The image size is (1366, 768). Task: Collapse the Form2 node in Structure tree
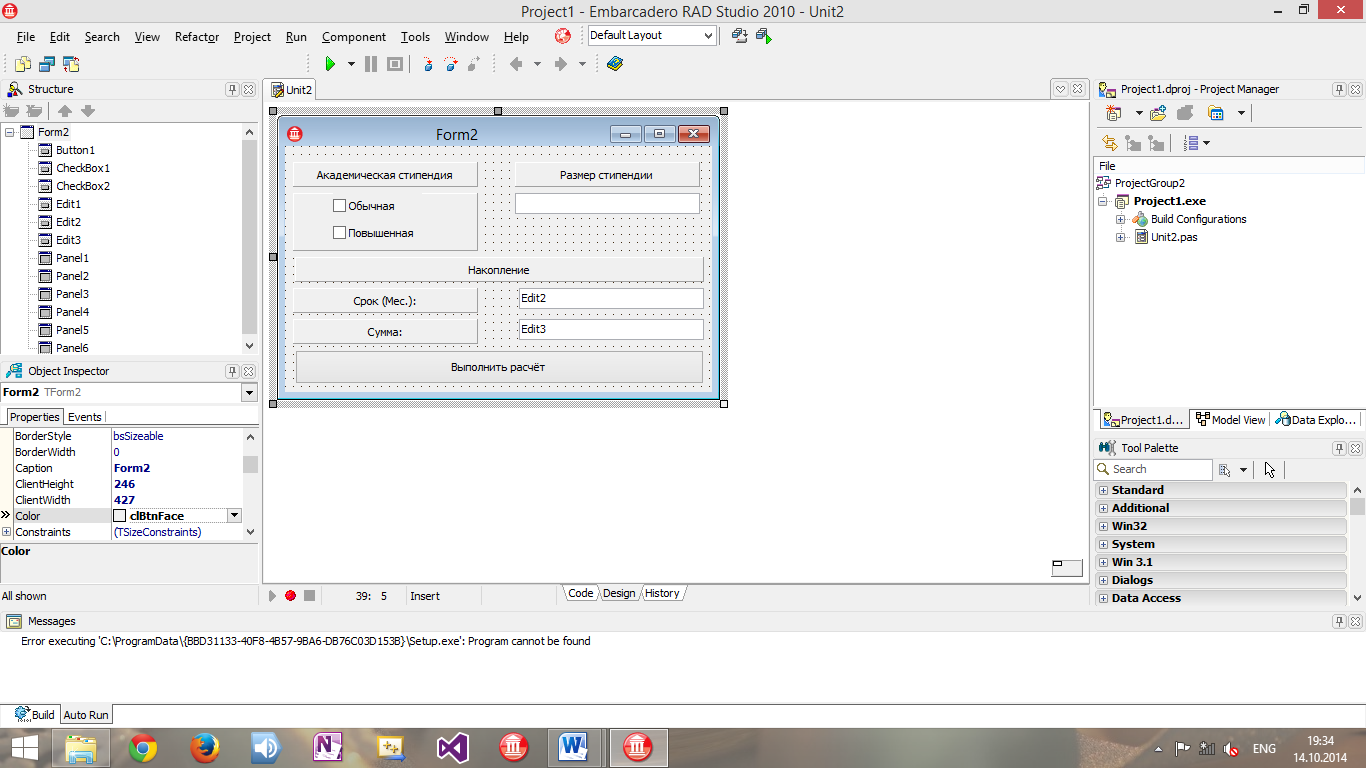(x=10, y=132)
